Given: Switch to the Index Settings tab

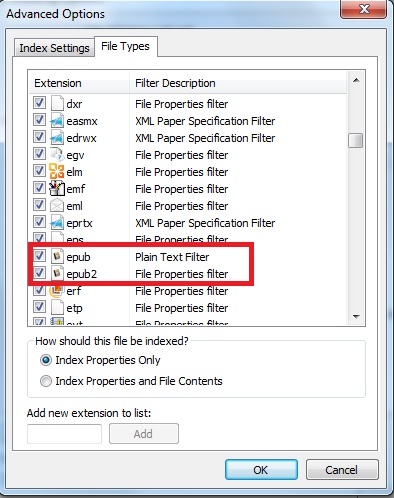Looking at the screenshot, I should 54,48.
